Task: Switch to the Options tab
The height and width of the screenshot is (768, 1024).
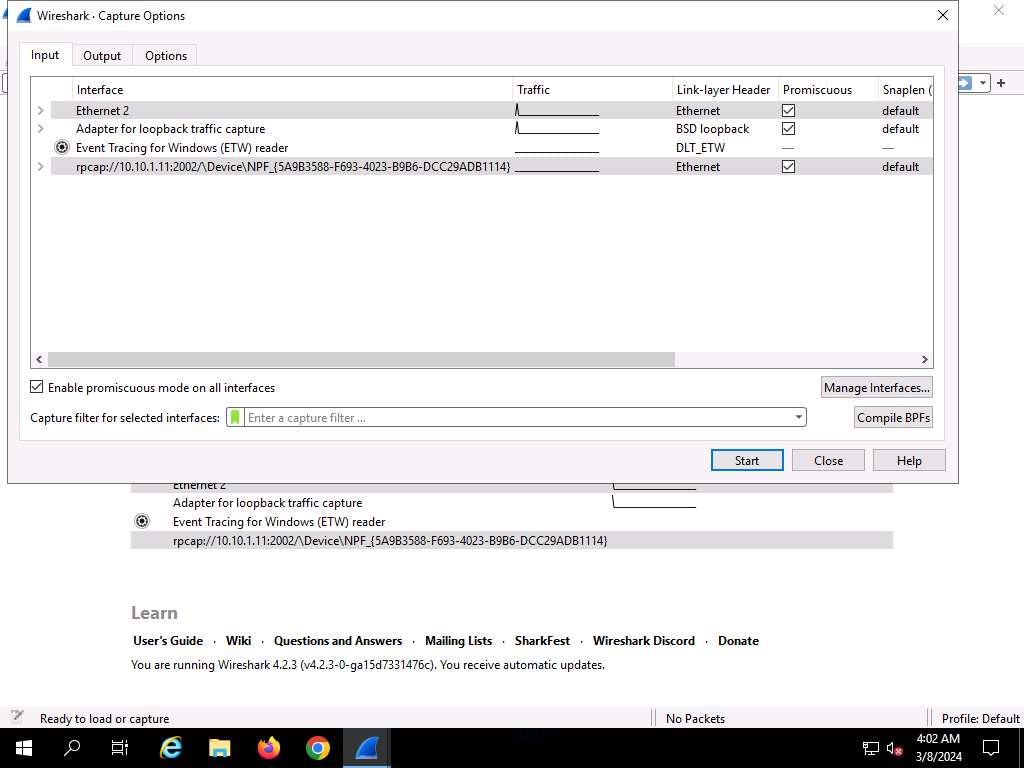Action: click(166, 56)
